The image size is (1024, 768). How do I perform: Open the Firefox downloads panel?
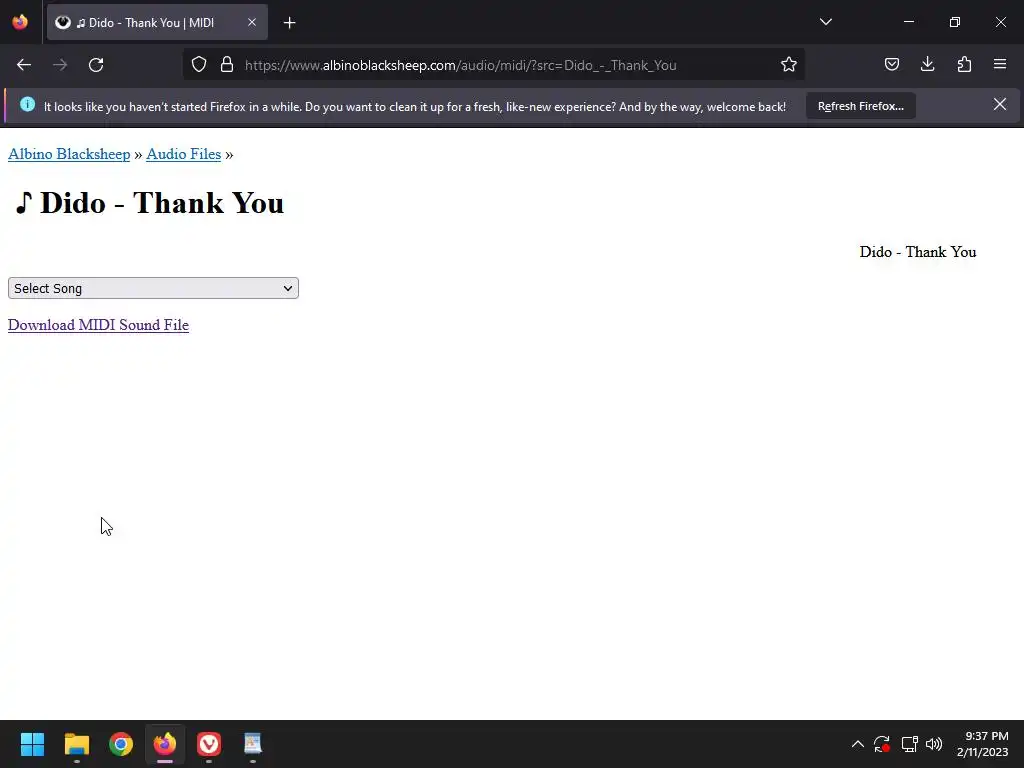pyautogui.click(x=927, y=64)
